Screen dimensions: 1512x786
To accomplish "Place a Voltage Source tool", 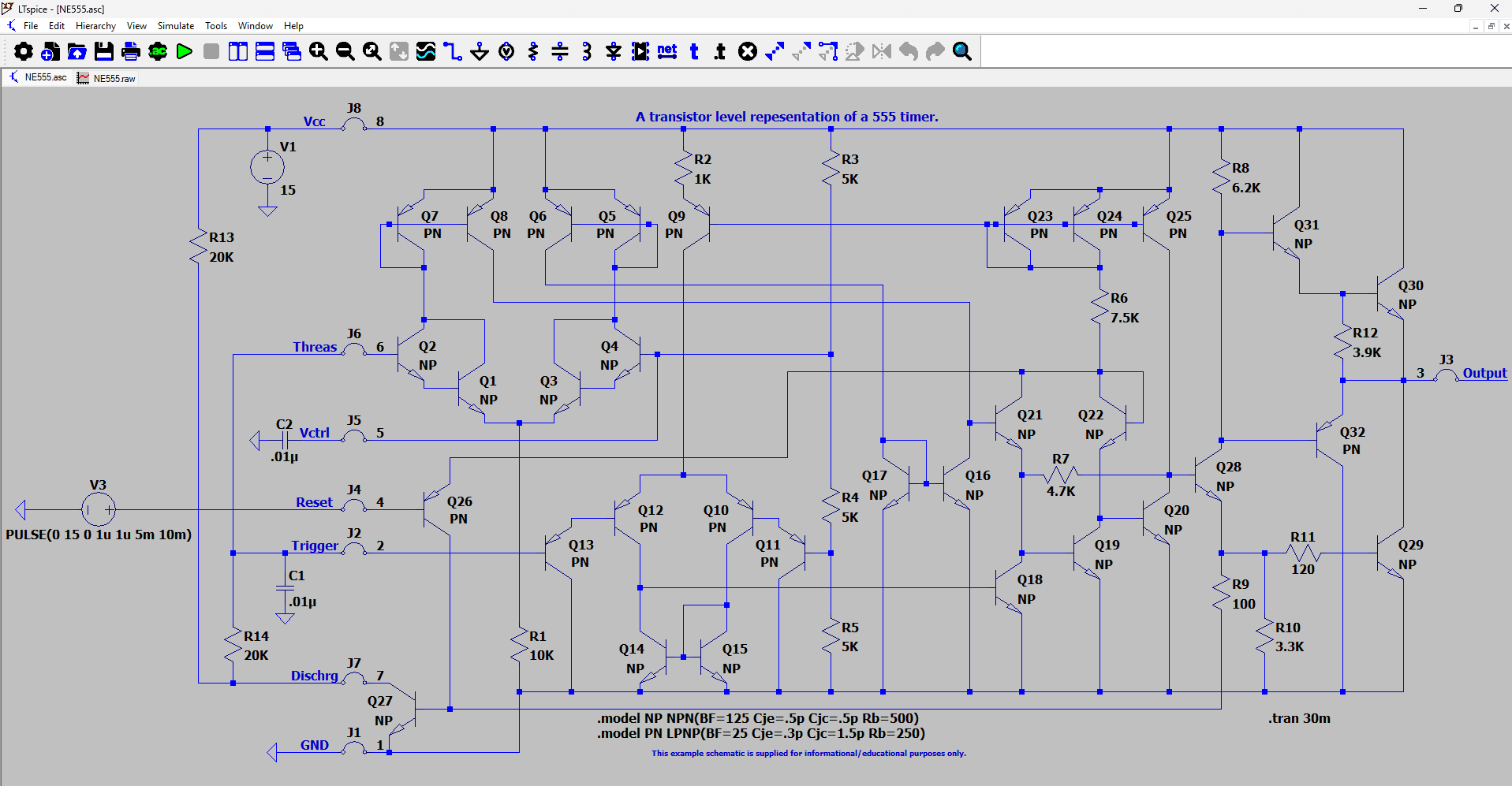I will 506,52.
